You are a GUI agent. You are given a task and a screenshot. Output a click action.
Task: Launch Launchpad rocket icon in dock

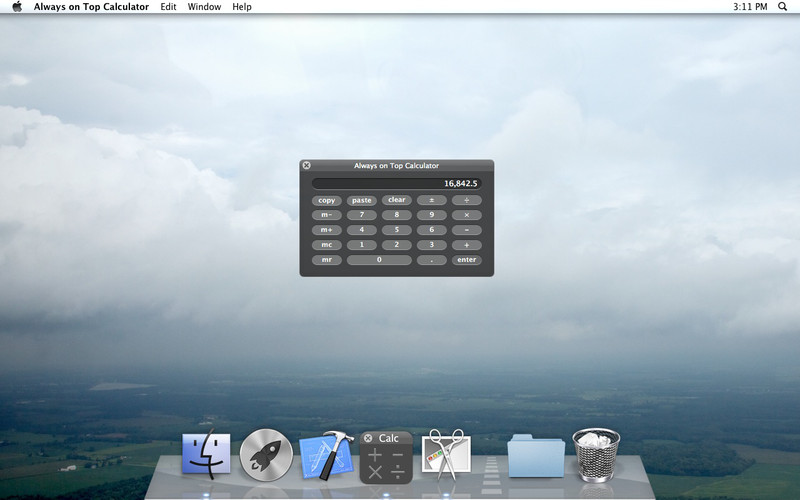click(266, 455)
